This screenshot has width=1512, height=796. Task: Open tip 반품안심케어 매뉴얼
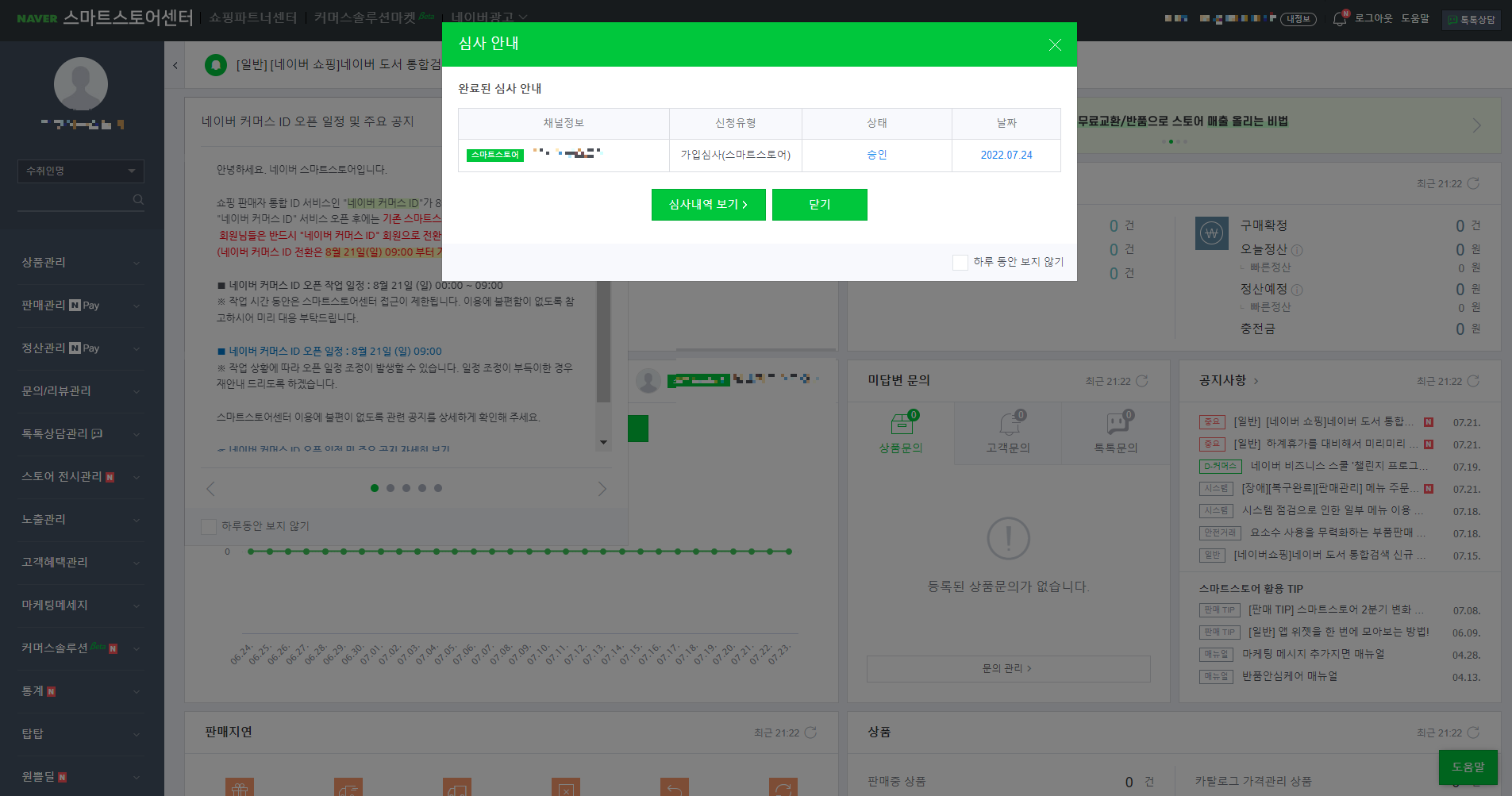tap(1289, 676)
